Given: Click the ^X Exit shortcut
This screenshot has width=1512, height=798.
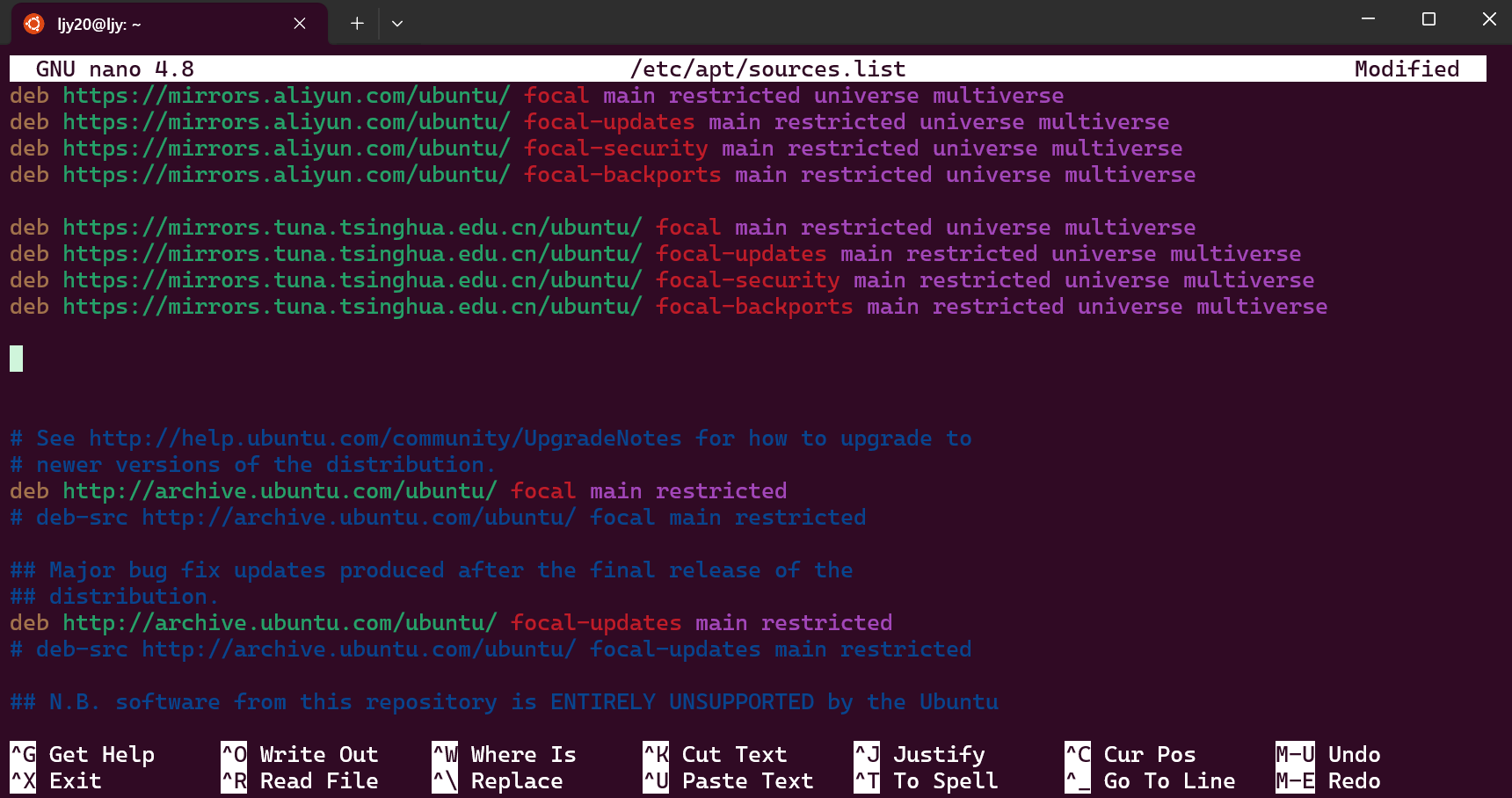Looking at the screenshot, I should (x=56, y=781).
